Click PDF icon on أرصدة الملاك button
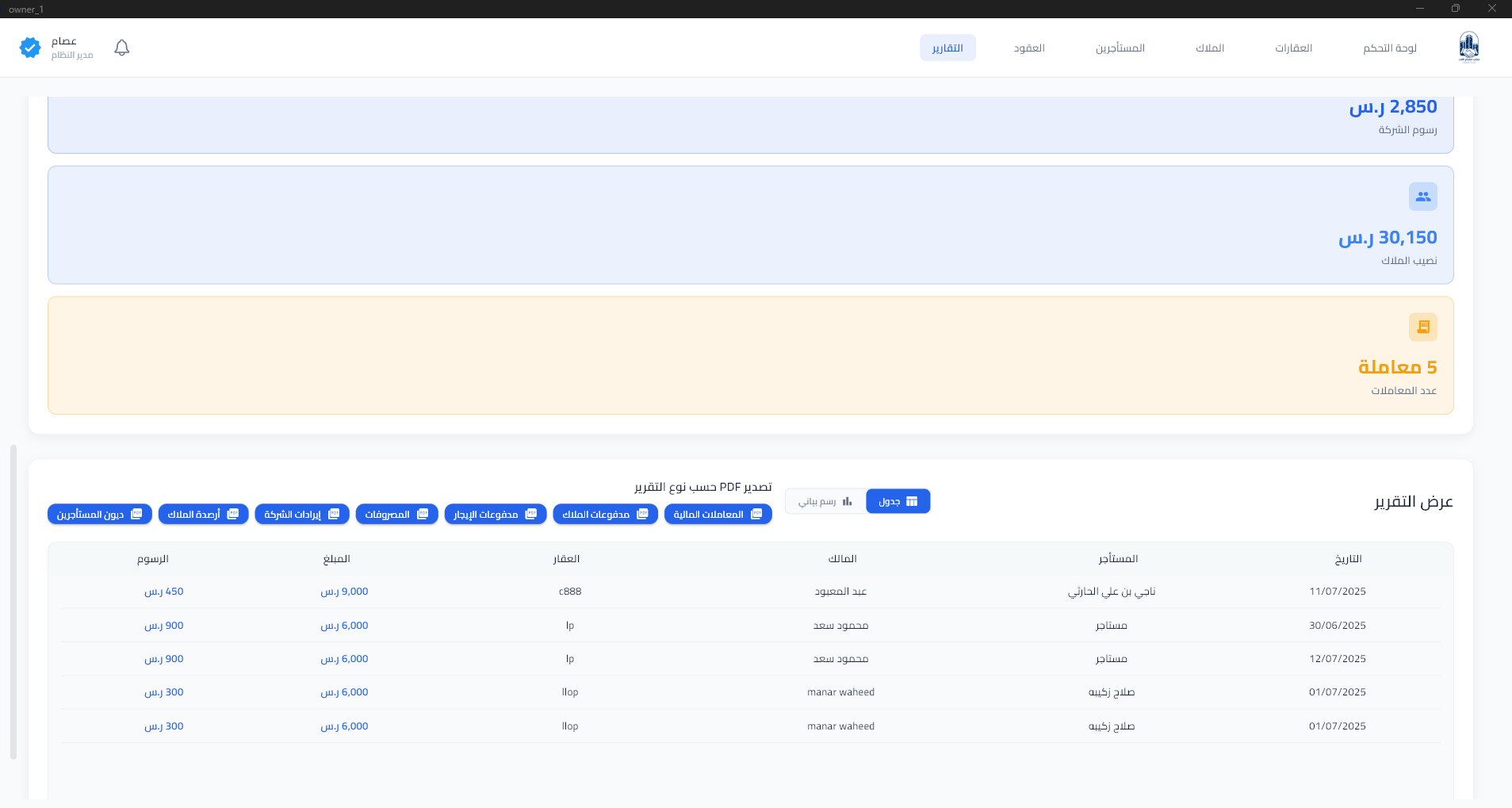Image resolution: width=1512 pixels, height=808 pixels. point(232,514)
